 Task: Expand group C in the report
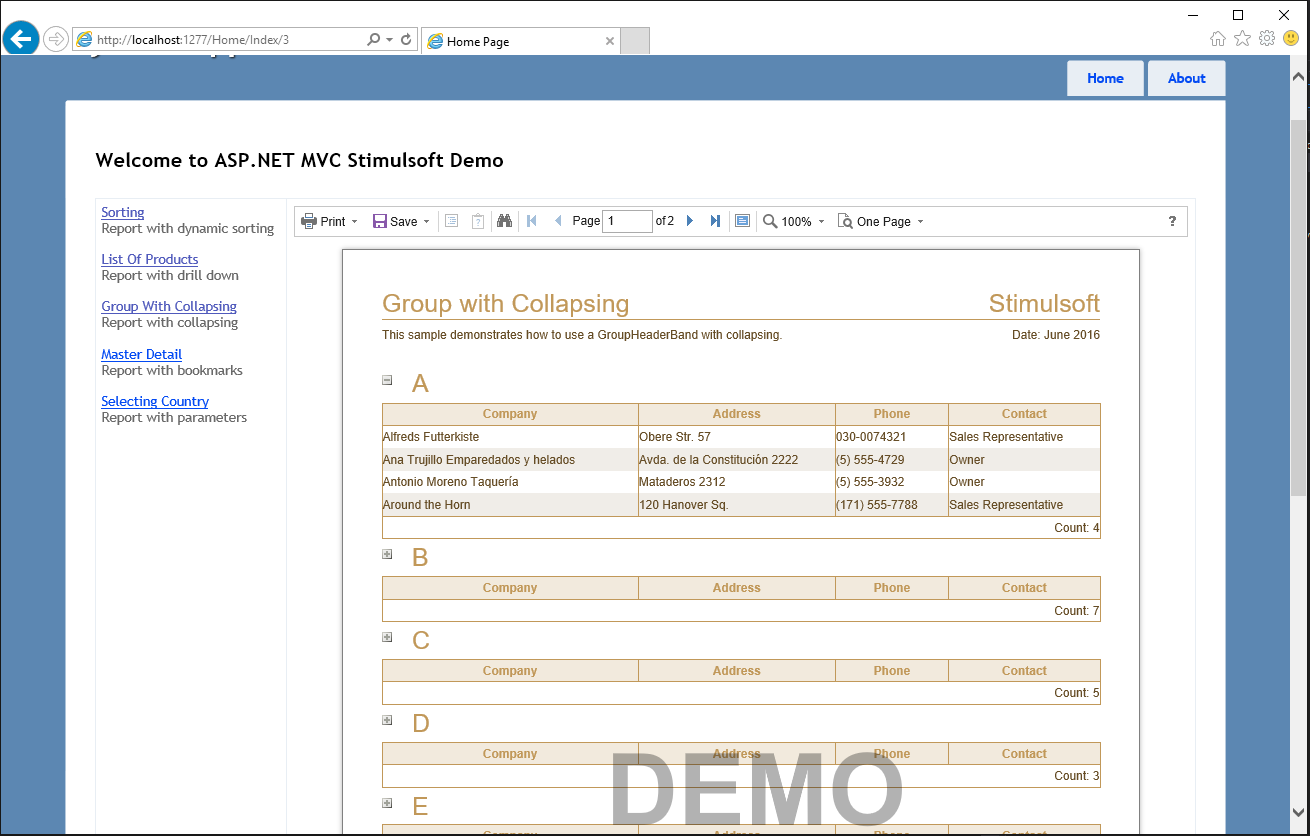[x=387, y=637]
